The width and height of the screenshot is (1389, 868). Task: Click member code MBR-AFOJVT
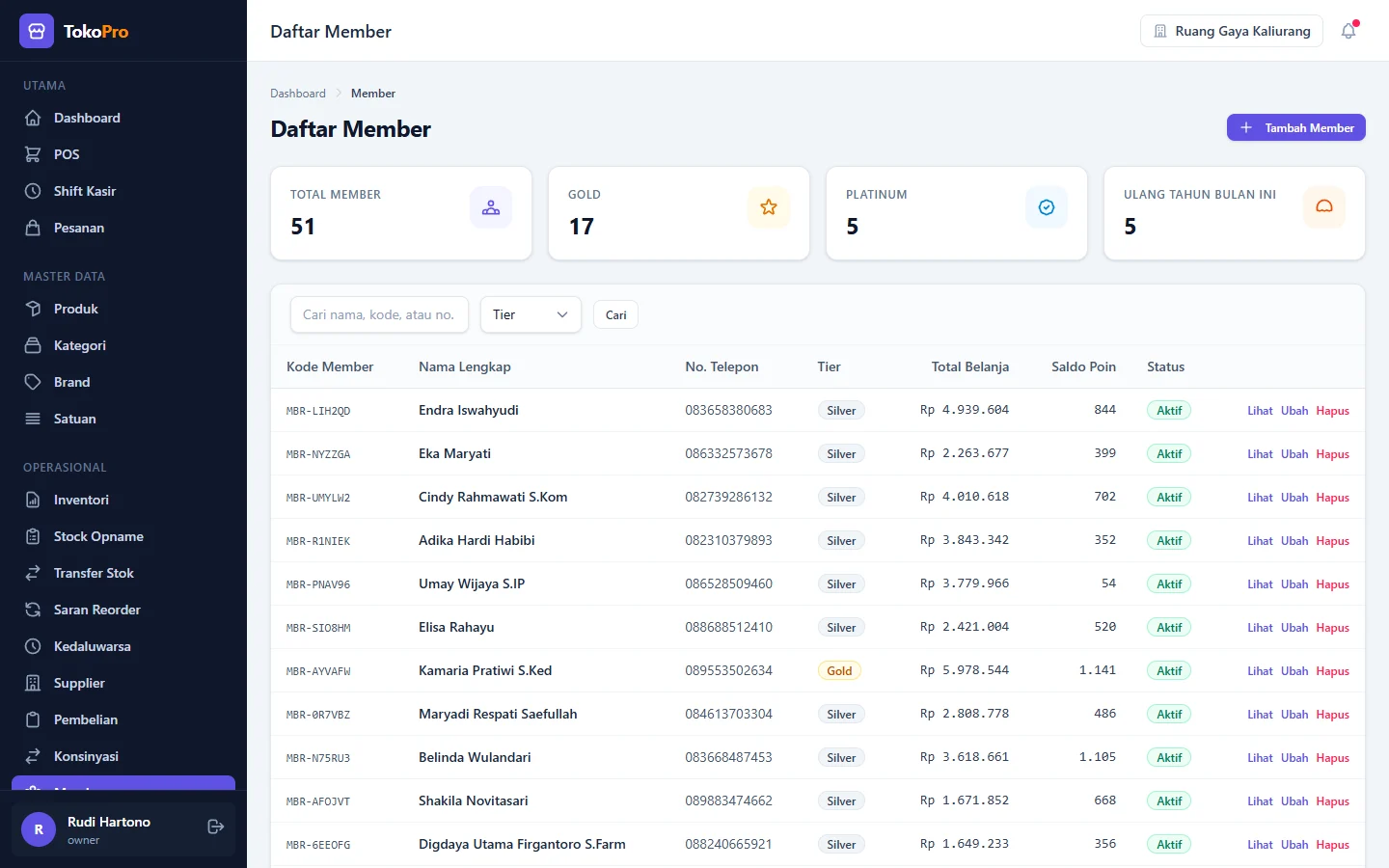[x=318, y=801]
